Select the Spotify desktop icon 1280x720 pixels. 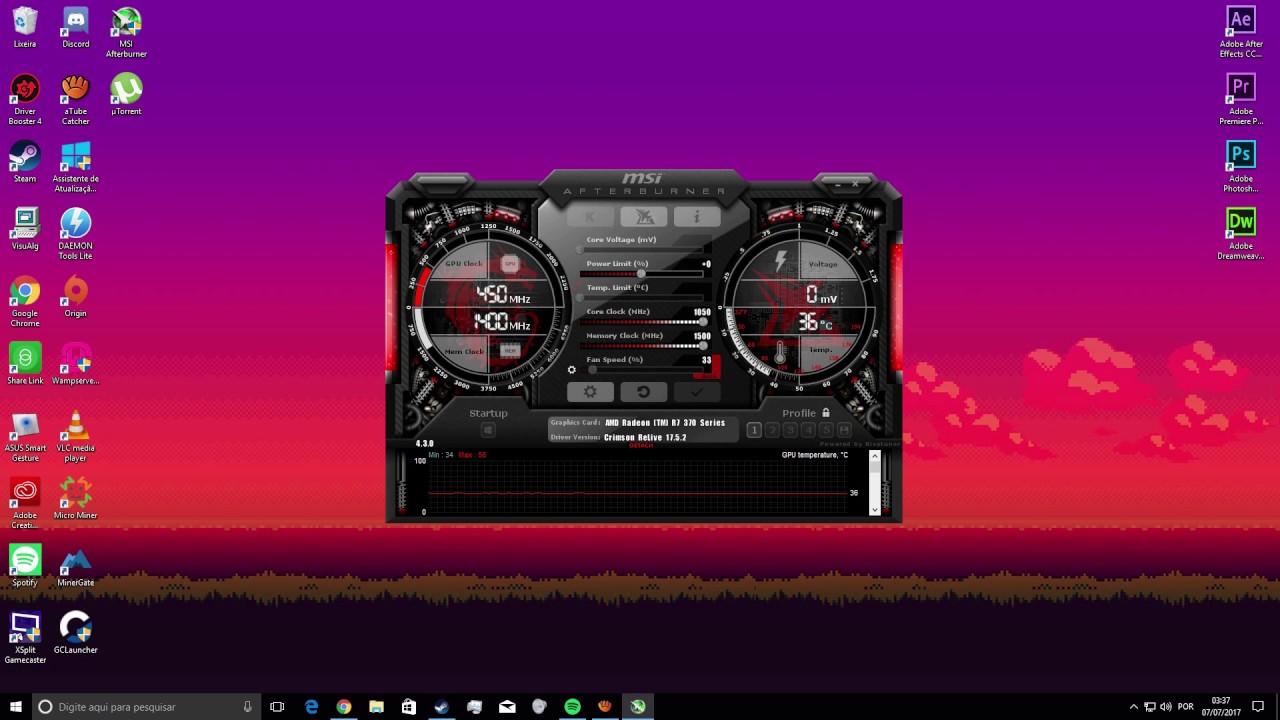tap(25, 566)
